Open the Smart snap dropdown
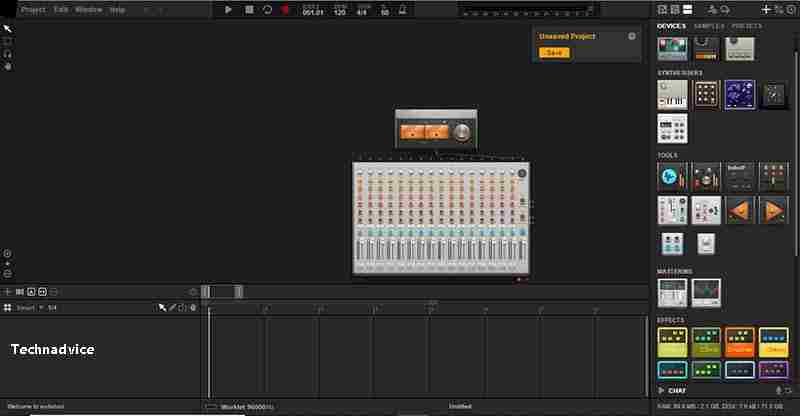Viewport: 800px width, 416px height. (x=30, y=308)
